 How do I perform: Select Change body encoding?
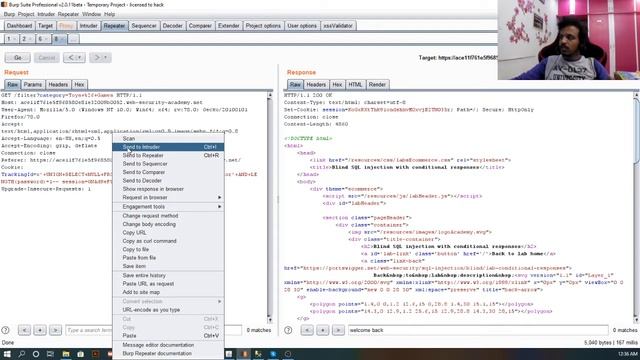click(x=168, y=224)
